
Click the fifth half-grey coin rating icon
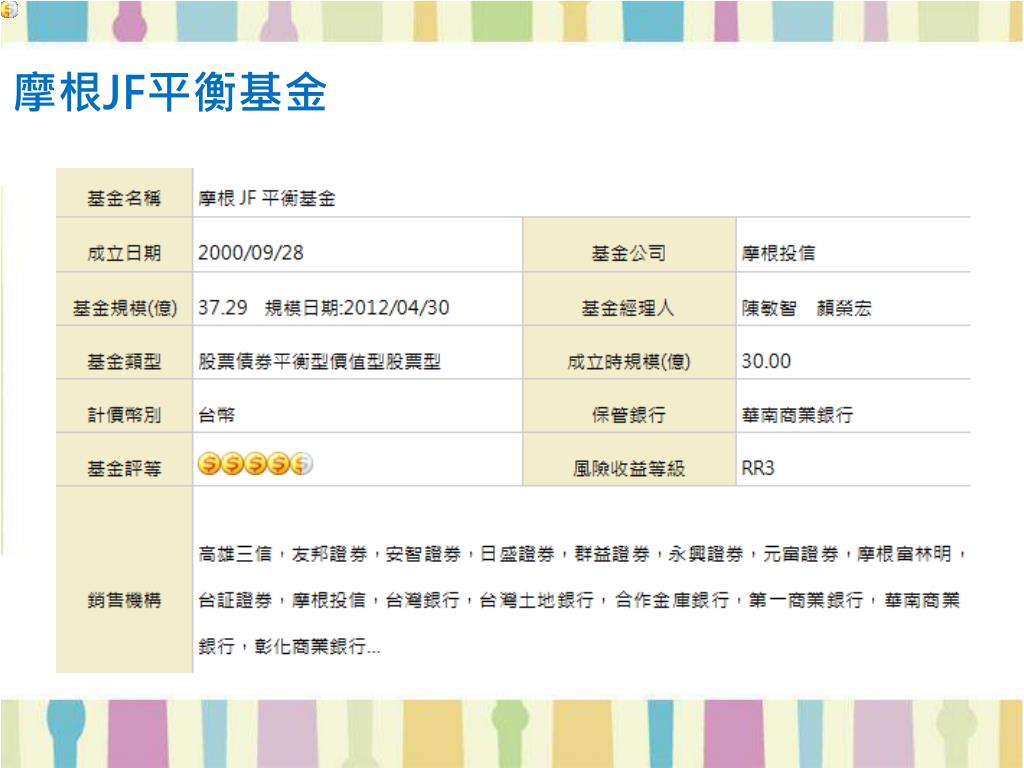[x=301, y=464]
